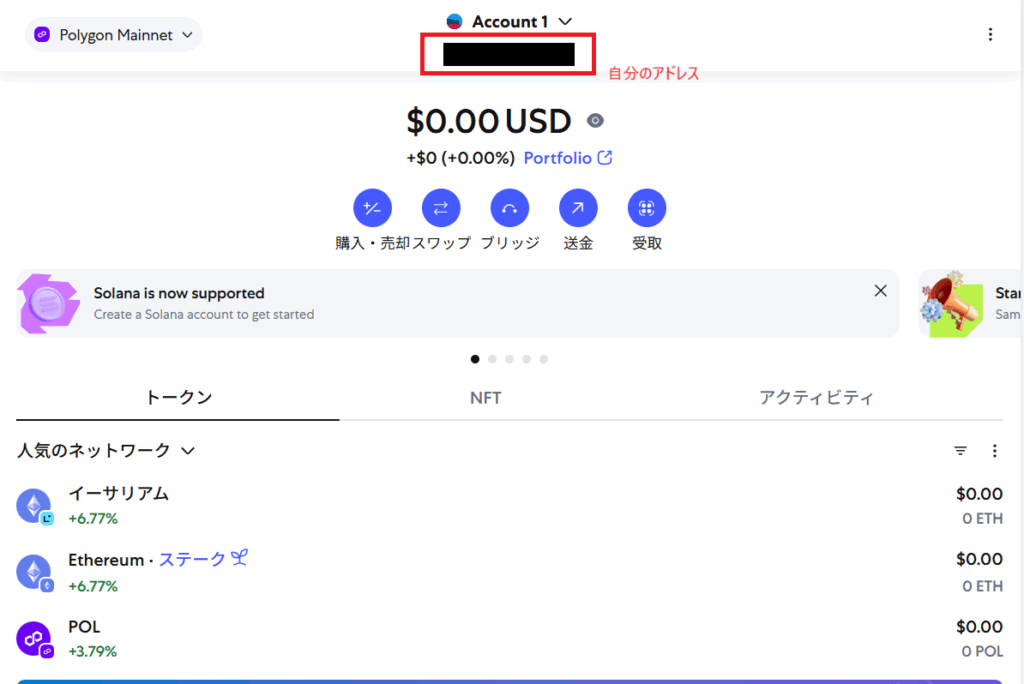
Task: Open the token list filter icon
Action: click(960, 451)
